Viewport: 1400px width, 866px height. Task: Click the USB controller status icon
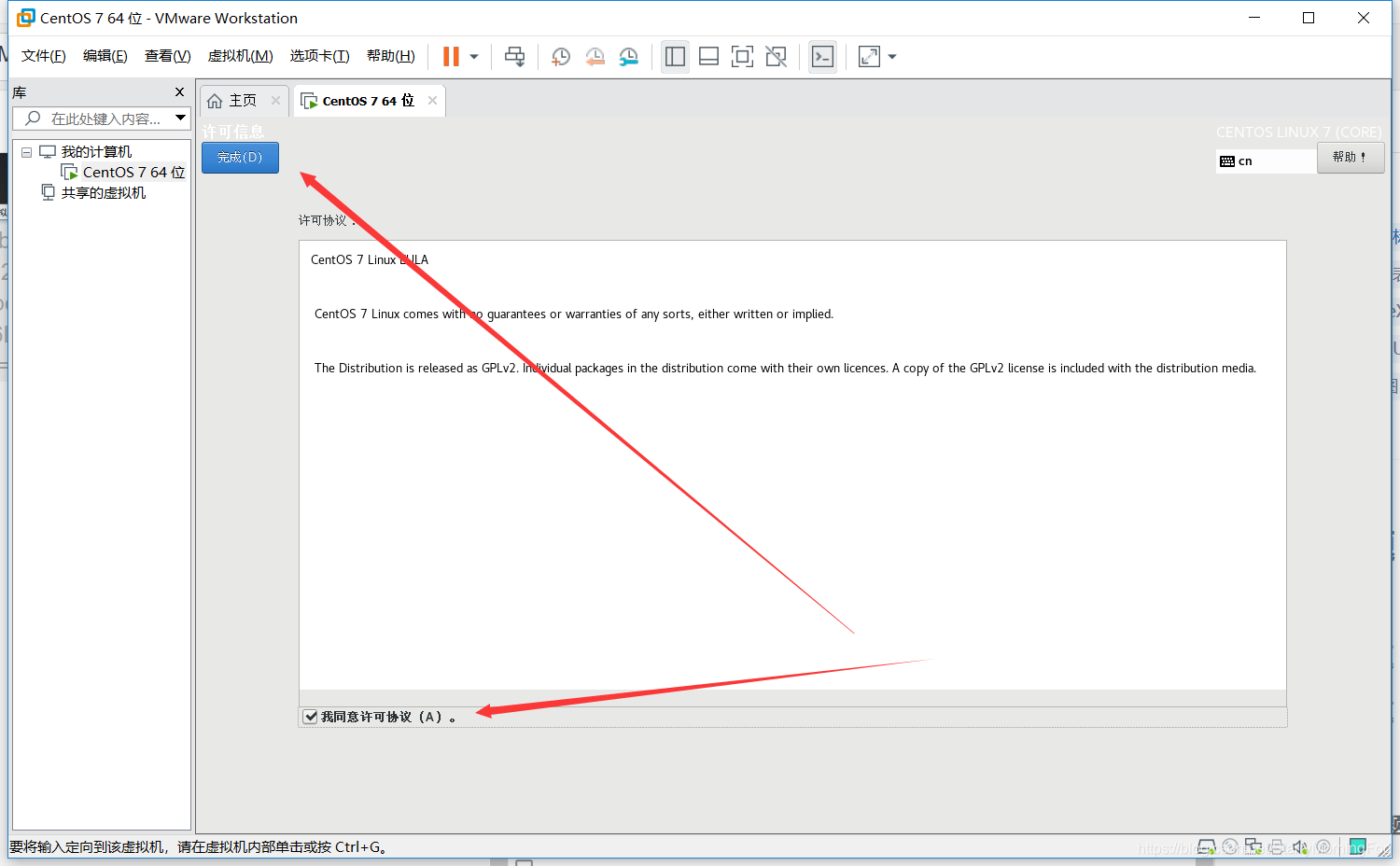(1323, 847)
